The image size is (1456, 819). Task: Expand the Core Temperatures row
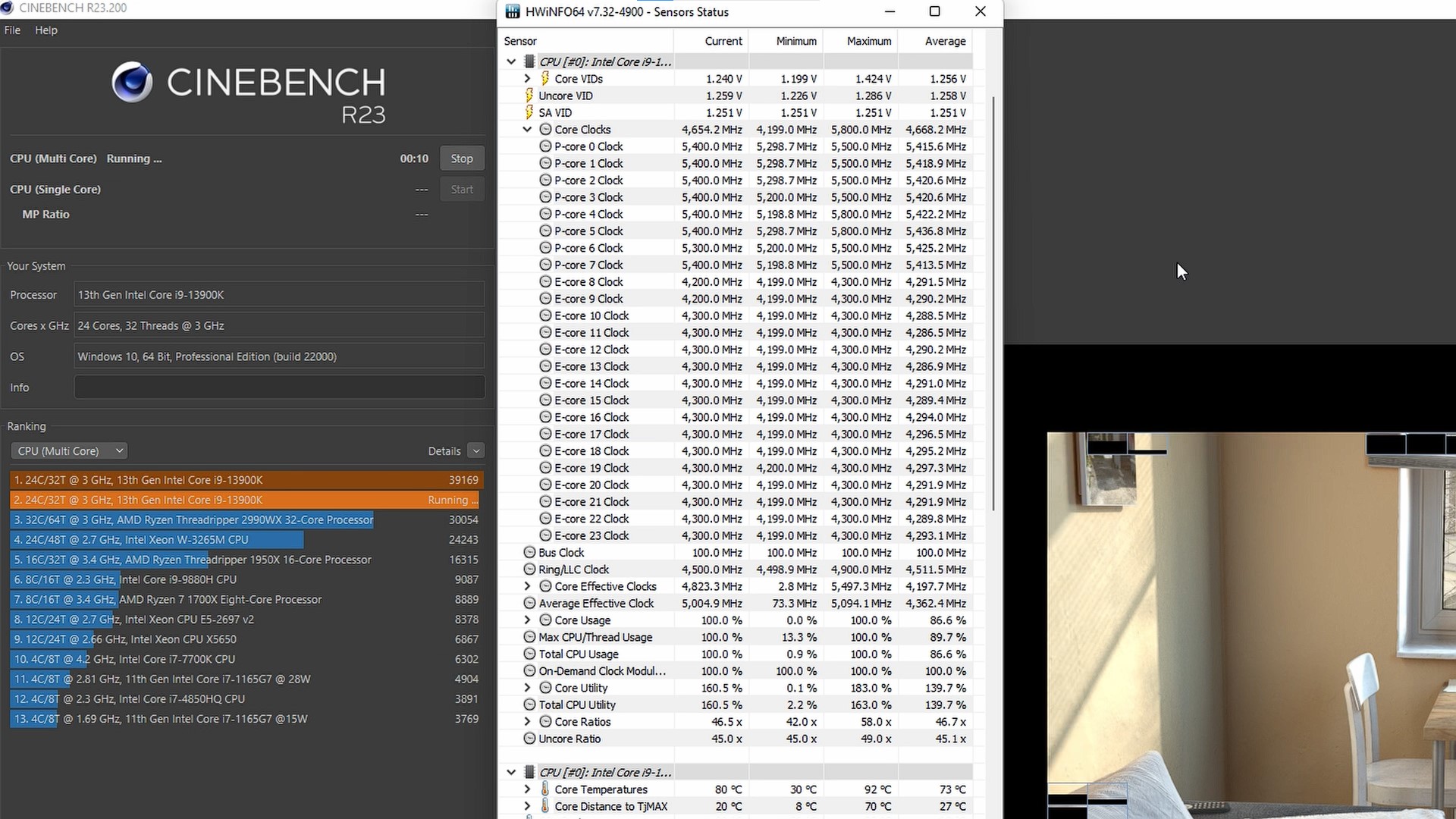(x=527, y=789)
